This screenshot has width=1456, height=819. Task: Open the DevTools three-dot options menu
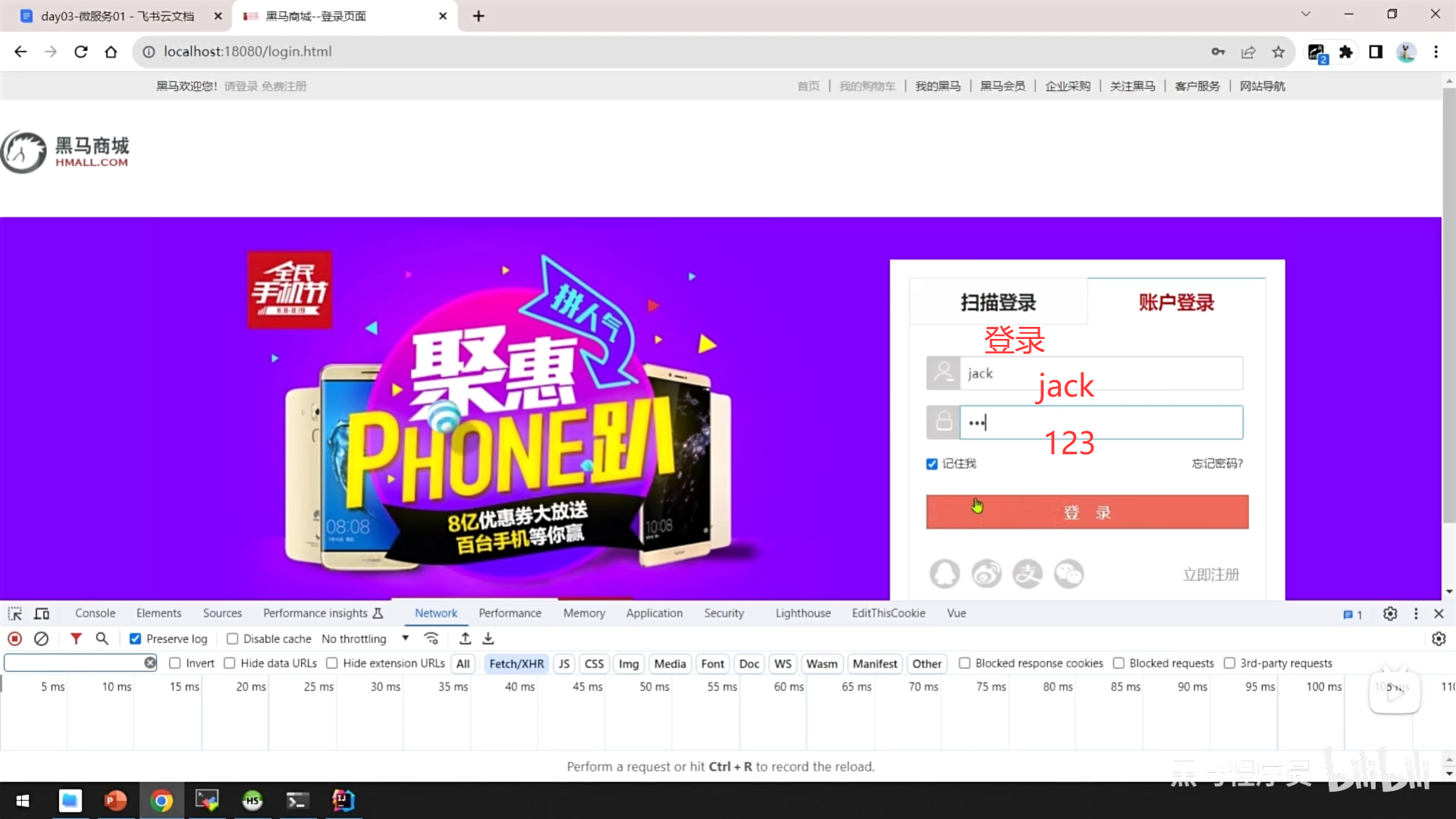(x=1415, y=613)
